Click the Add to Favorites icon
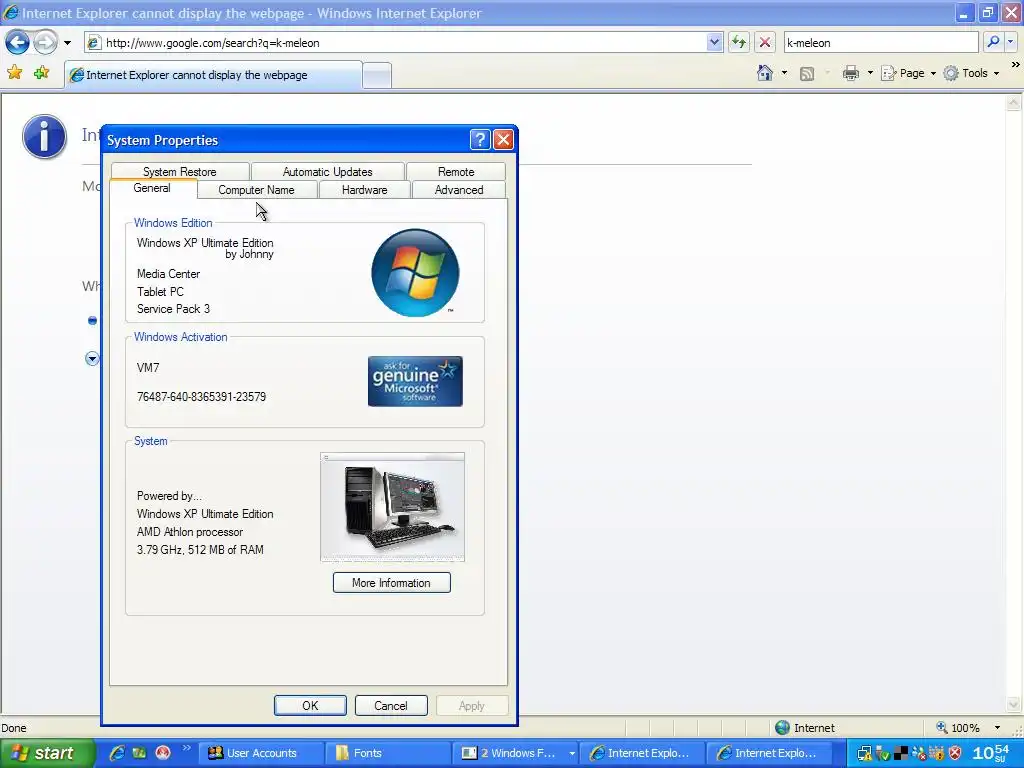The width and height of the screenshot is (1024, 768). point(41,72)
